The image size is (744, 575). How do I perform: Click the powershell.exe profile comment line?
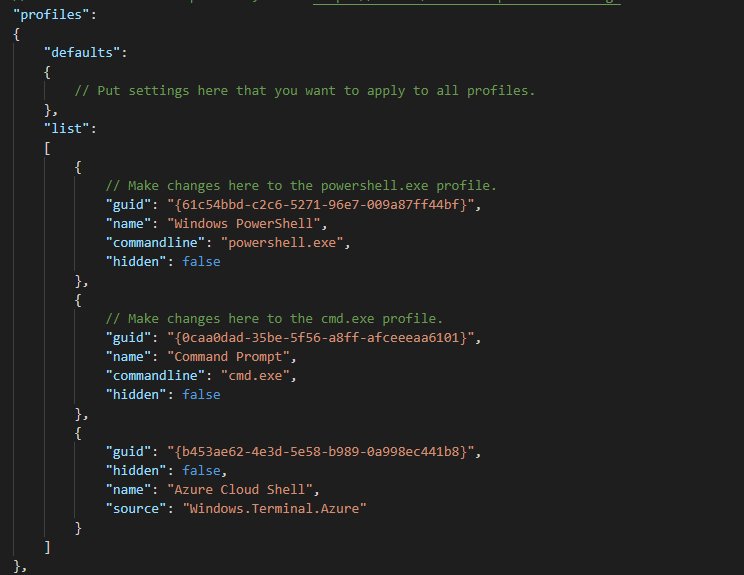[301, 185]
